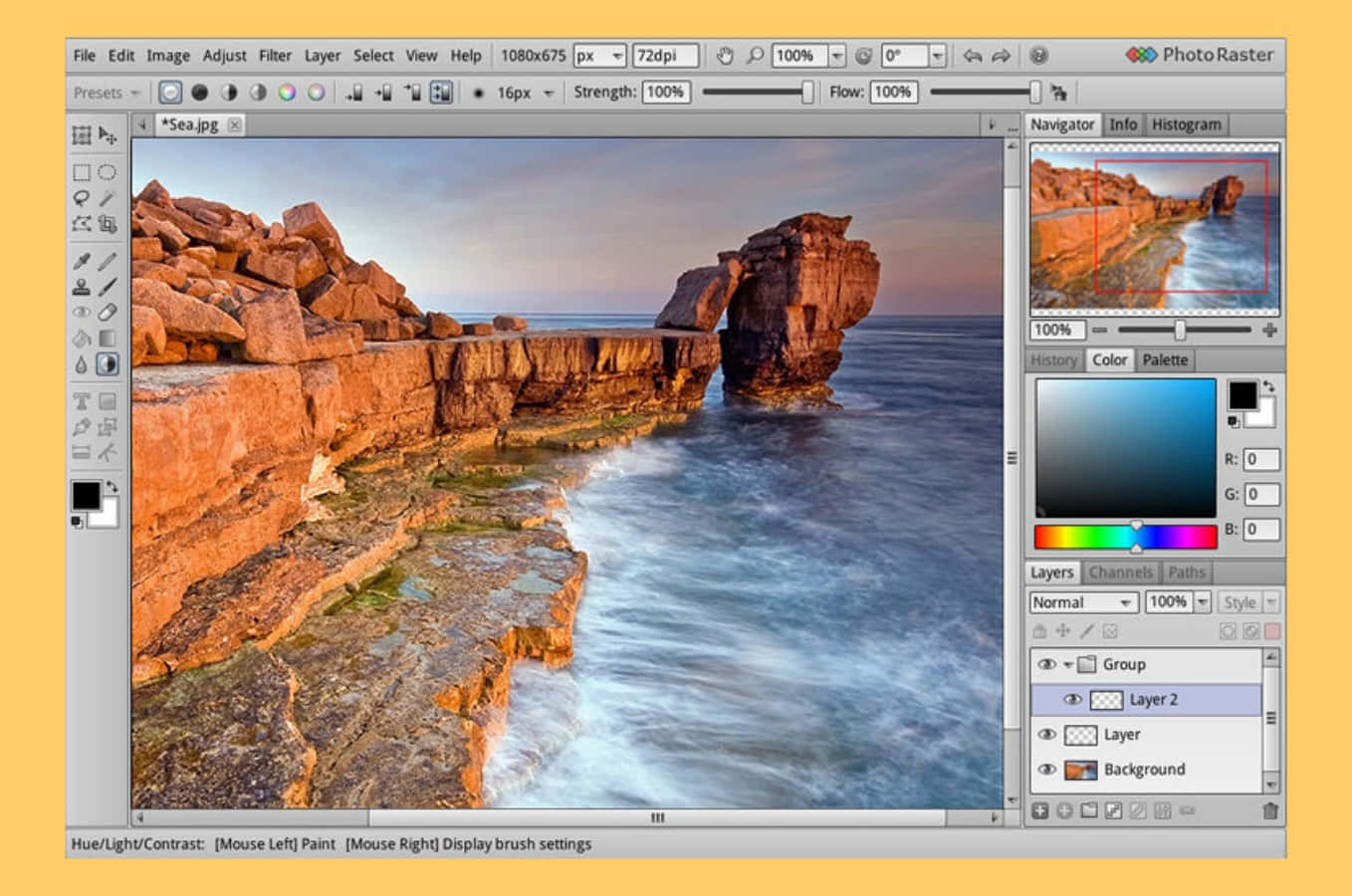Screen dimensions: 1352x896
Task: Collapse the Group layer folder
Action: pyautogui.click(x=1068, y=665)
